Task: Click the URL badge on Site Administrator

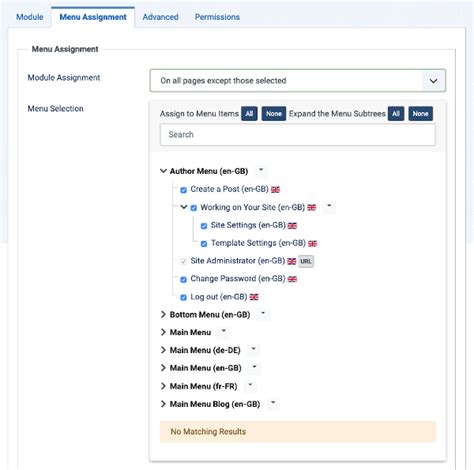Action: pos(306,261)
